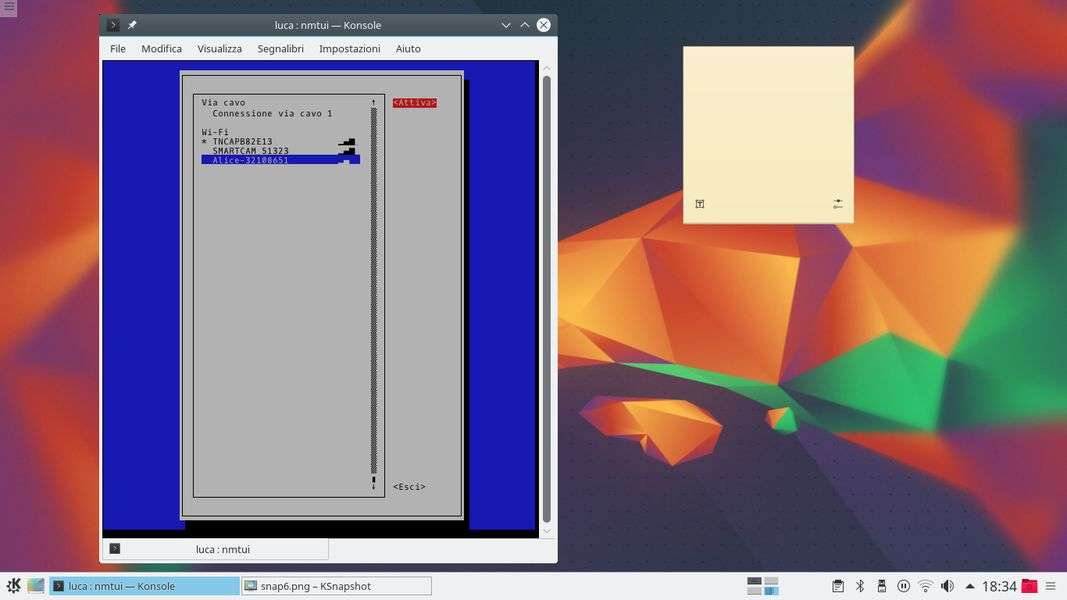Select the TNCAPB82E13 Wi-Fi network
The width and height of the screenshot is (1067, 600).
click(x=279, y=141)
